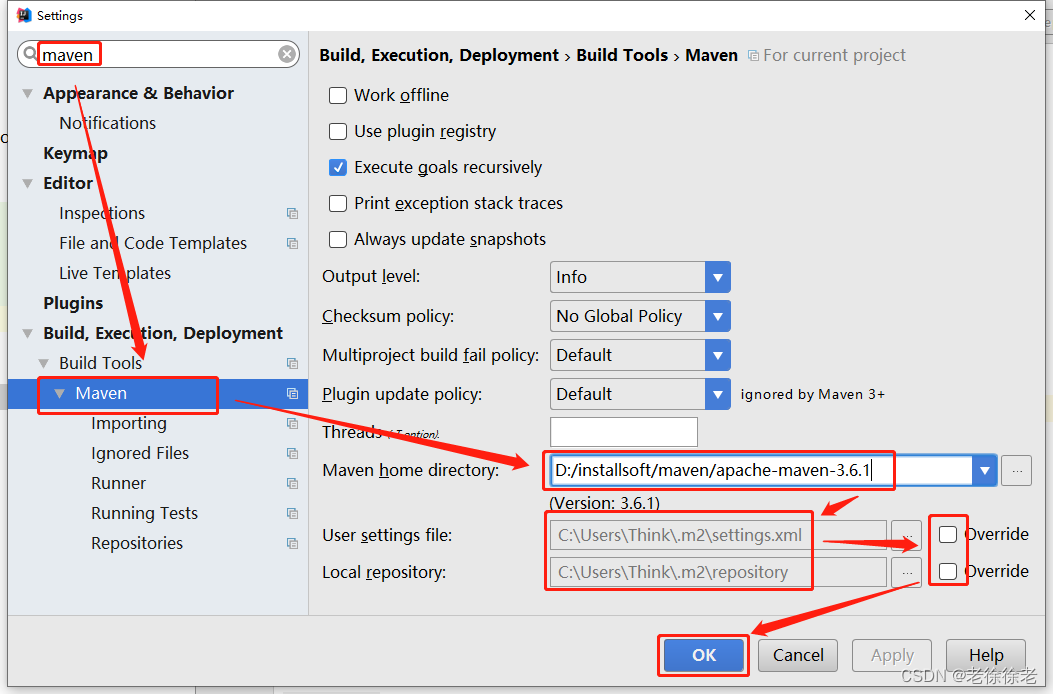Enable Always update snapshots checkbox
This screenshot has width=1053, height=694.
coord(338,239)
